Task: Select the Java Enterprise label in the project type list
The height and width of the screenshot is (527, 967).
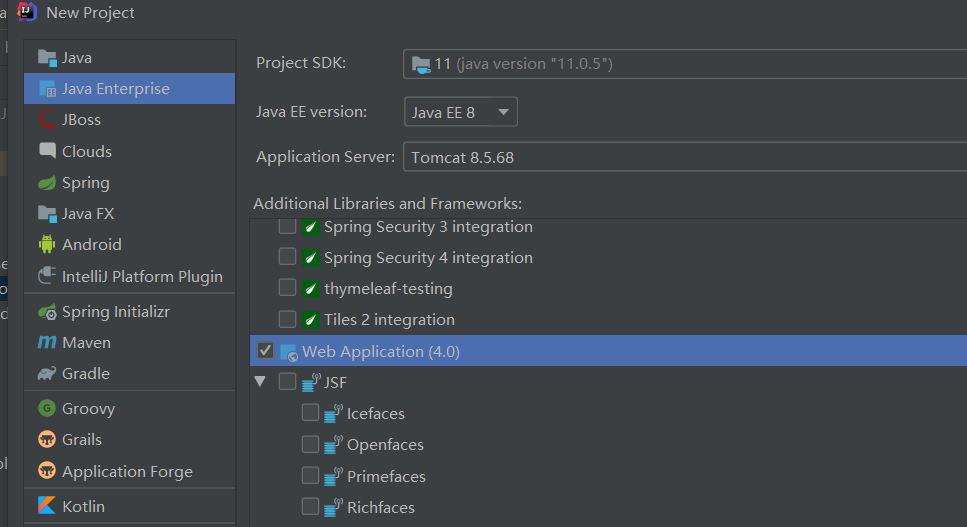Action: click(116, 89)
